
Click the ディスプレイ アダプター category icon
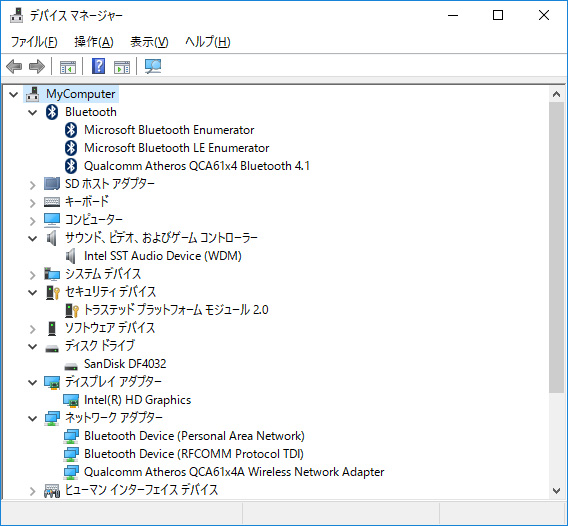pos(52,383)
